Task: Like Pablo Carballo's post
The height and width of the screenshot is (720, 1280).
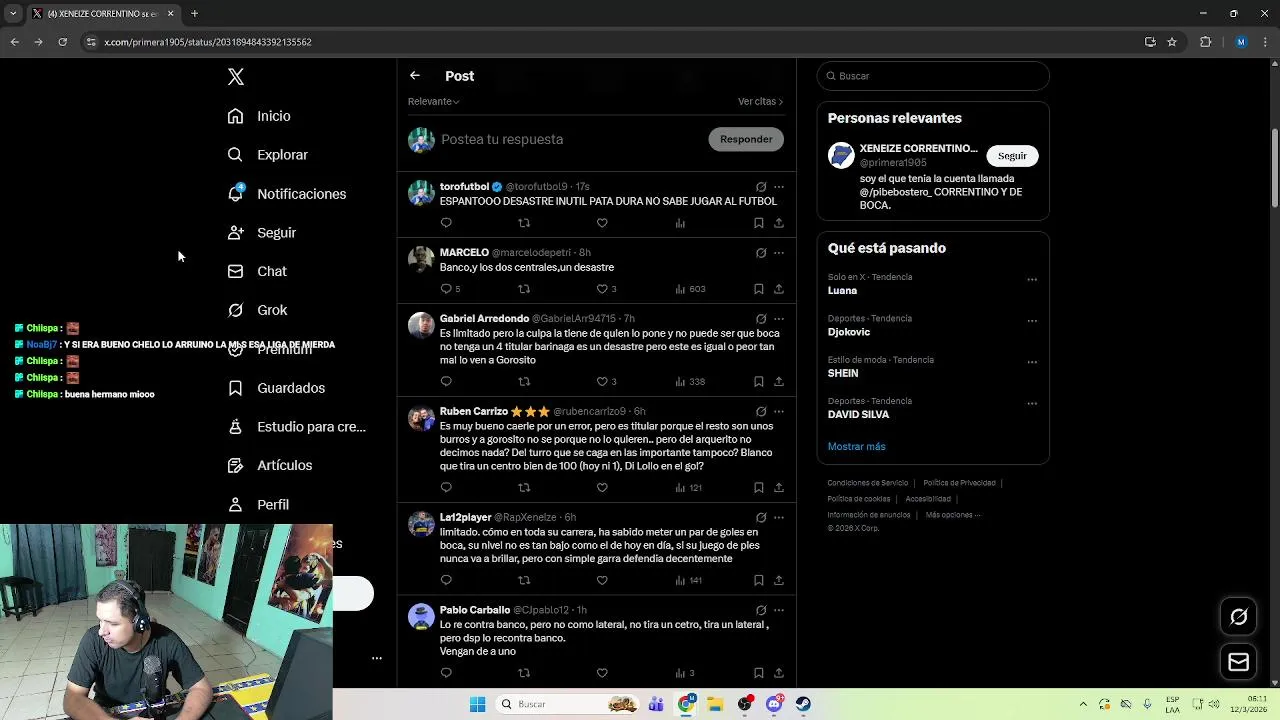Action: coord(602,674)
